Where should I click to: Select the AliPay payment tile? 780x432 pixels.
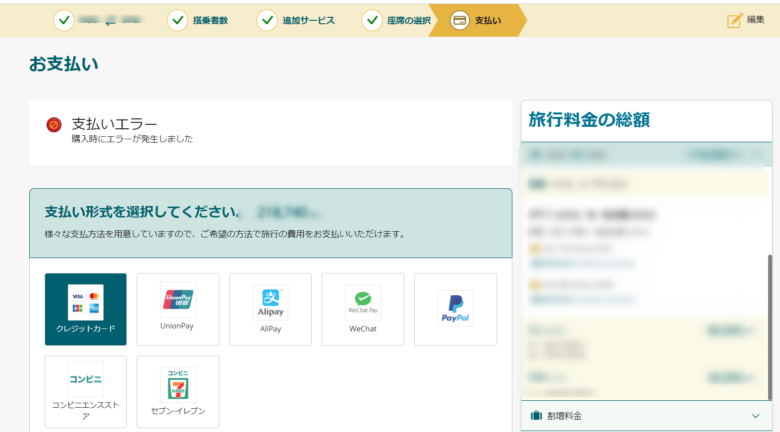coord(270,309)
